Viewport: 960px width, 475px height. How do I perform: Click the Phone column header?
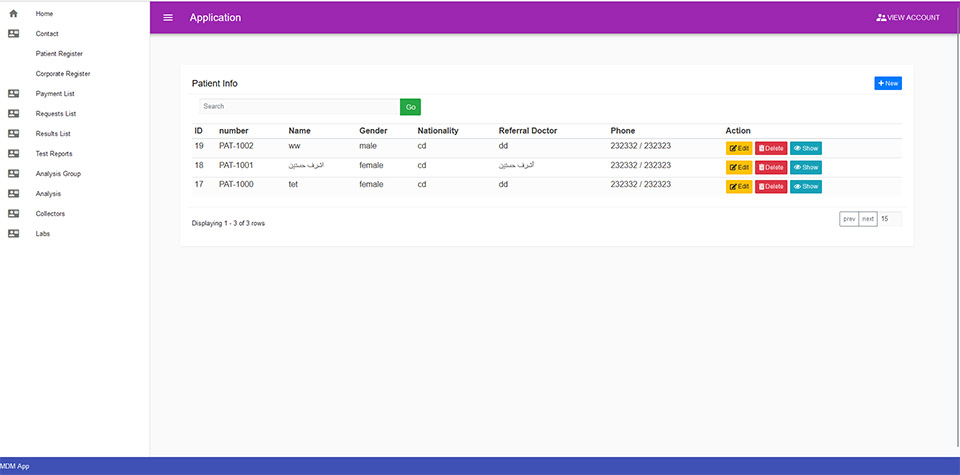[623, 131]
